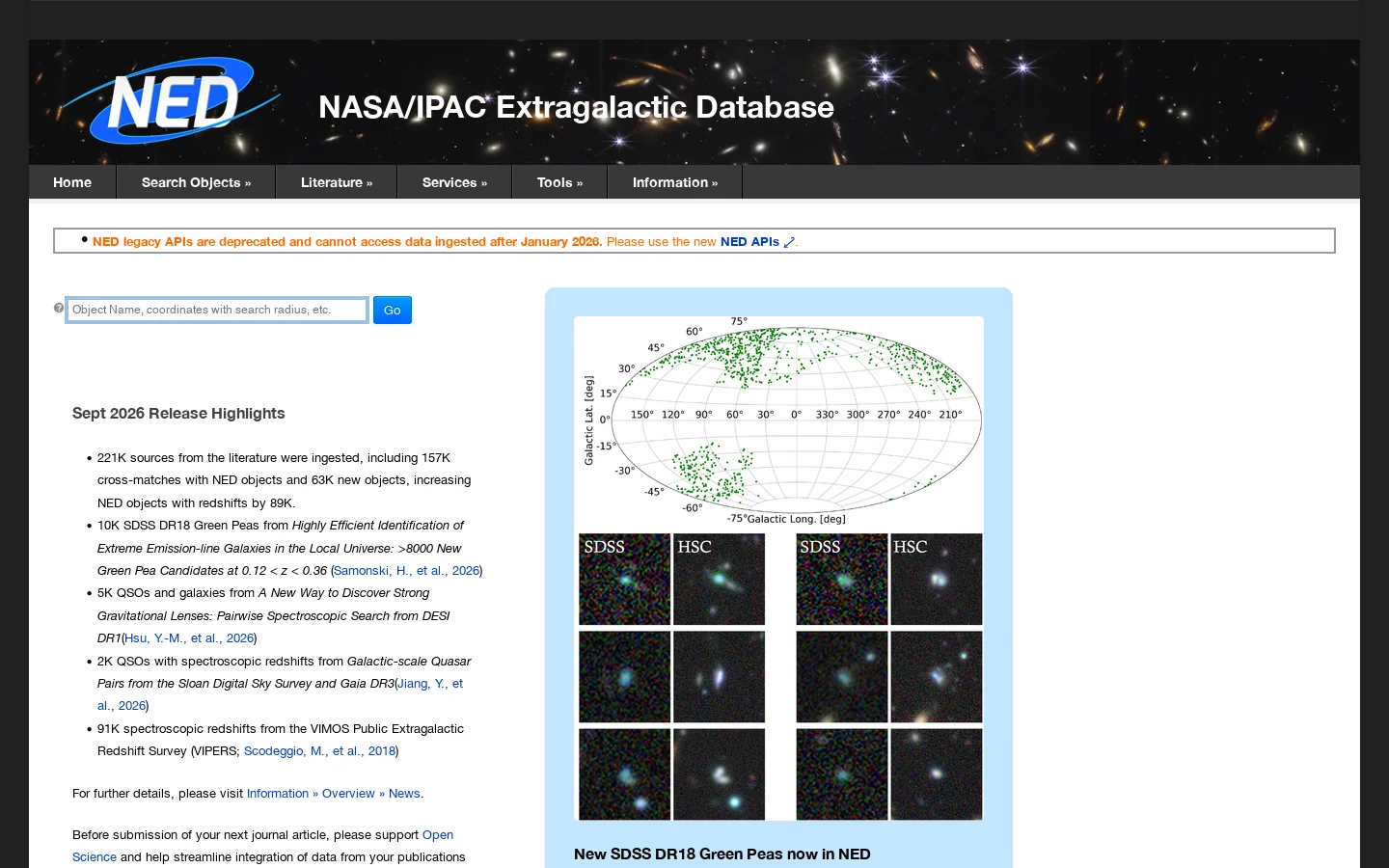Image resolution: width=1389 pixels, height=868 pixels.
Task: Click the help question mark beside search box
Action: (x=59, y=309)
